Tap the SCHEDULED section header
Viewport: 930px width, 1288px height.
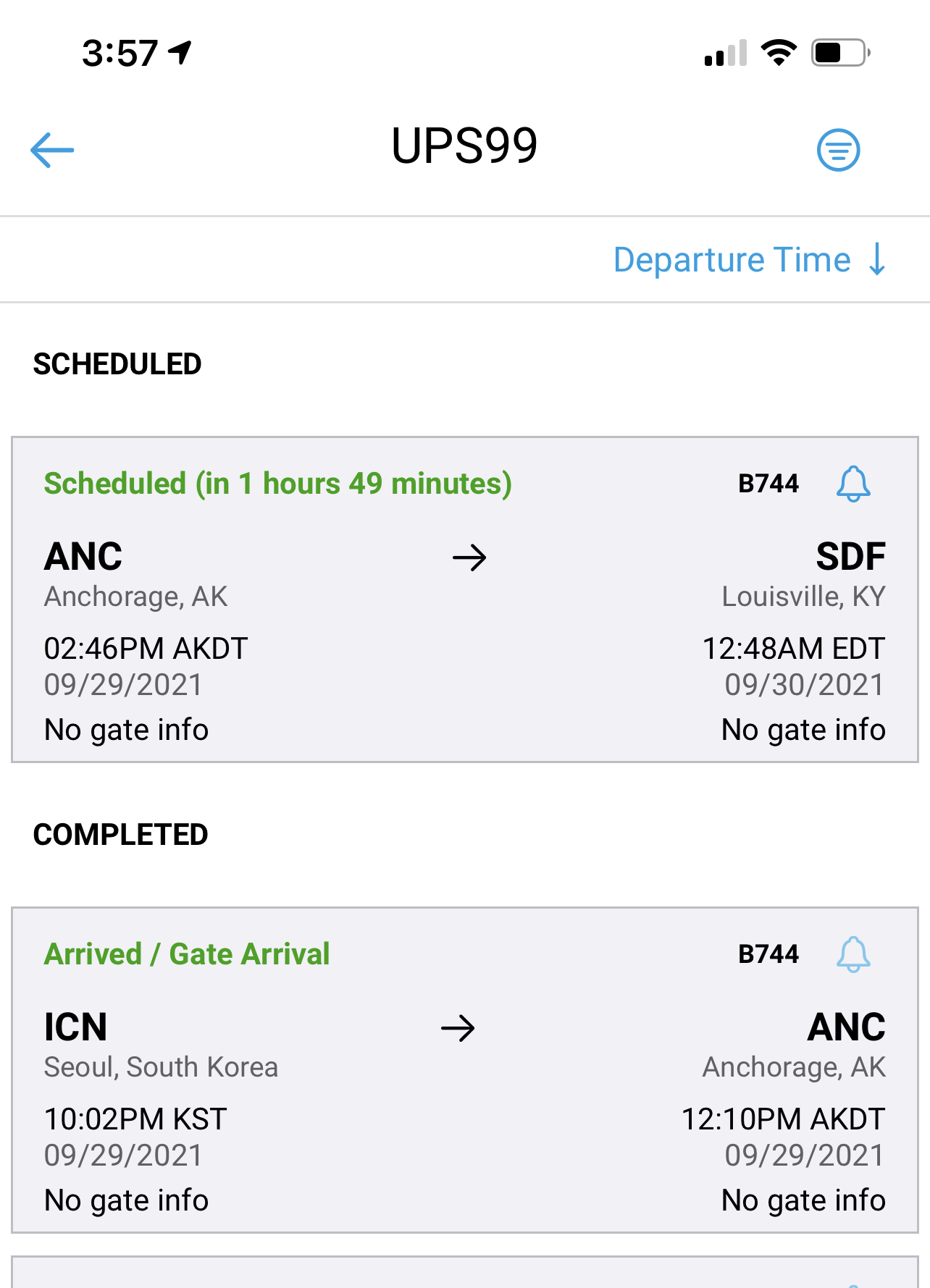point(117,364)
